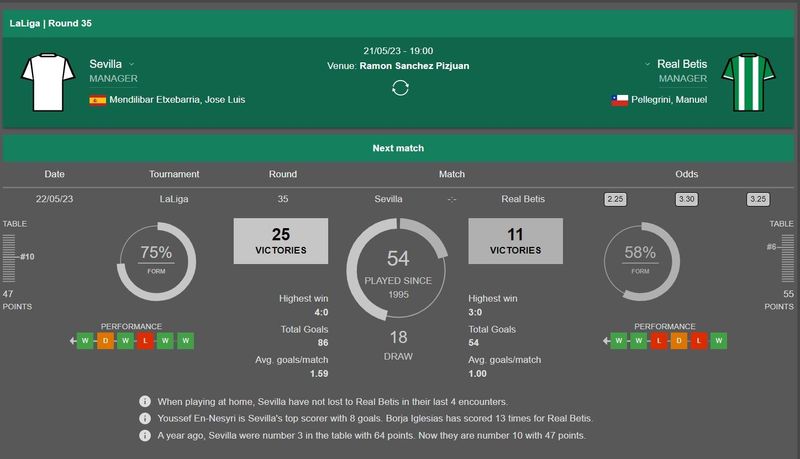Screen dimensions: 800x459
Task: Click Real Betis table position #6 marker
Action: 771,247
